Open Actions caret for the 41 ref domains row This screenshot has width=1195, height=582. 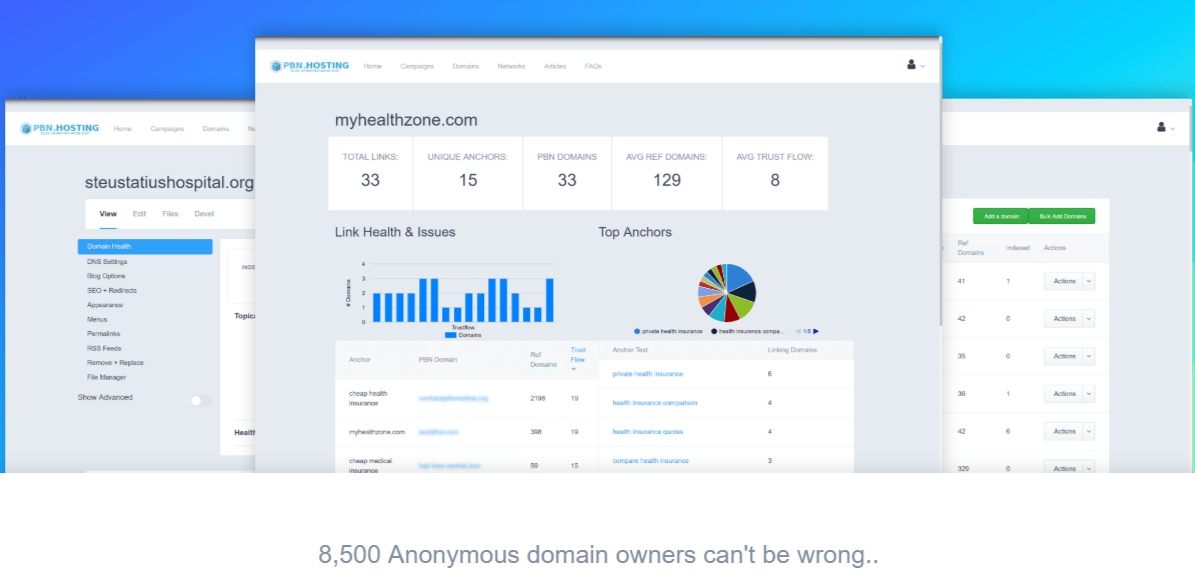[x=1088, y=281]
